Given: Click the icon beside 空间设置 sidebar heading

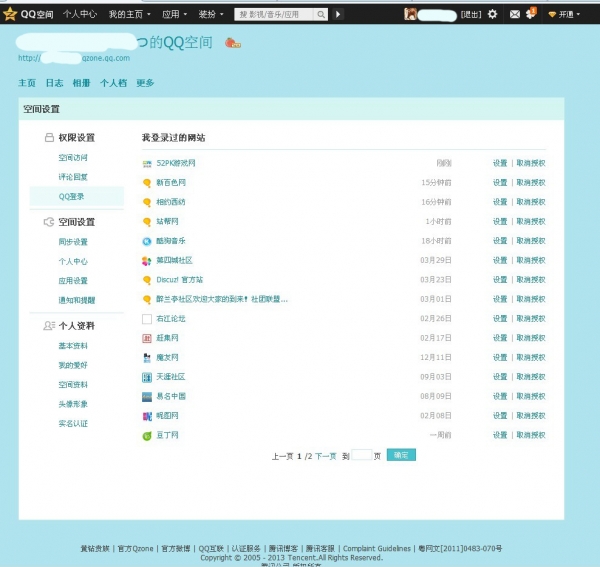Looking at the screenshot, I should coord(49,222).
